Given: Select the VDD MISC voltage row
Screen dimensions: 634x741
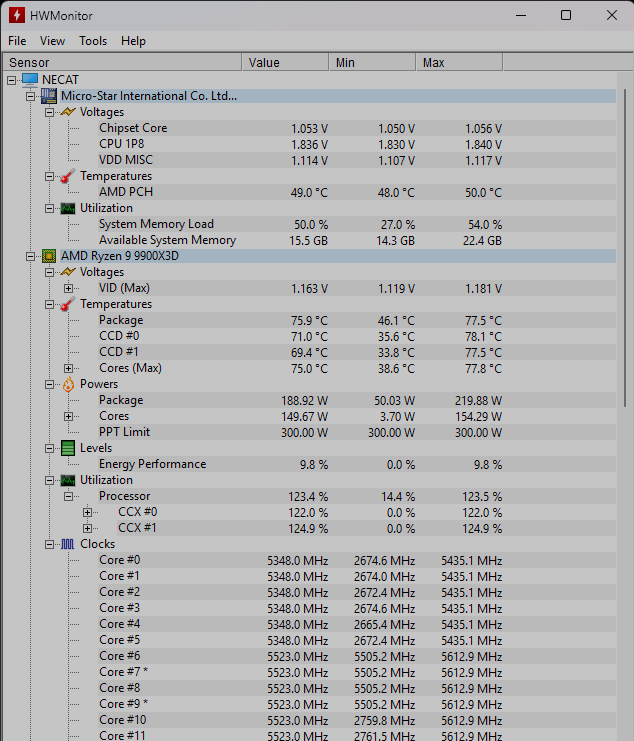Looking at the screenshot, I should point(356,160).
